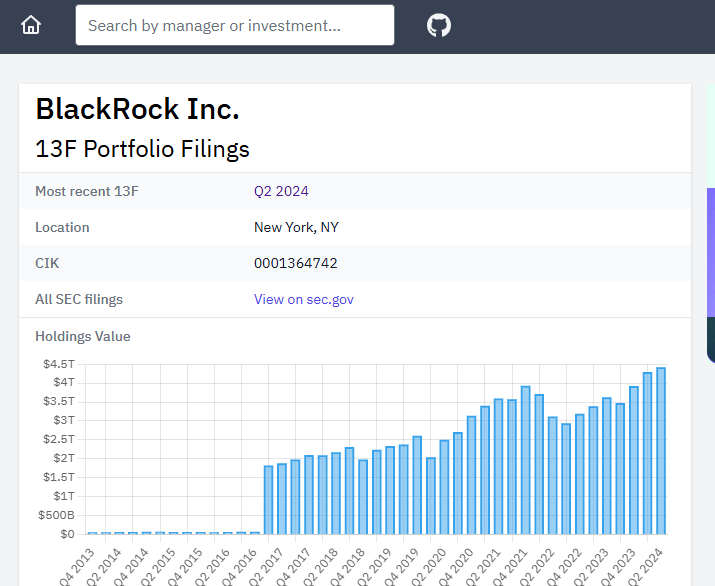Select the New York, NY location text
The image size is (715, 586).
click(x=296, y=227)
